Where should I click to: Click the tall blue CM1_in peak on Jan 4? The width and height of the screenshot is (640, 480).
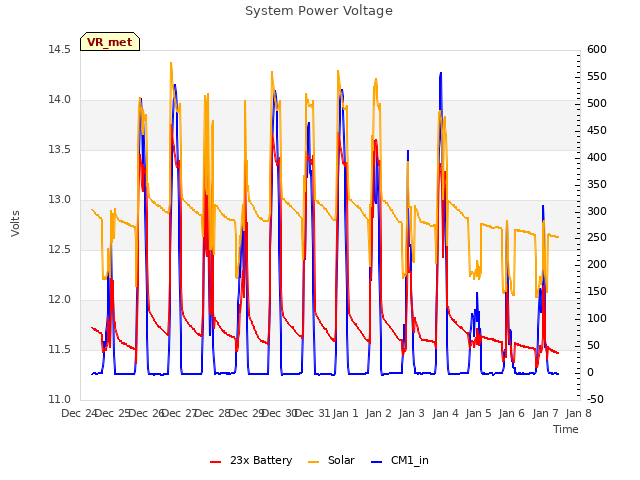pyautogui.click(x=440, y=74)
